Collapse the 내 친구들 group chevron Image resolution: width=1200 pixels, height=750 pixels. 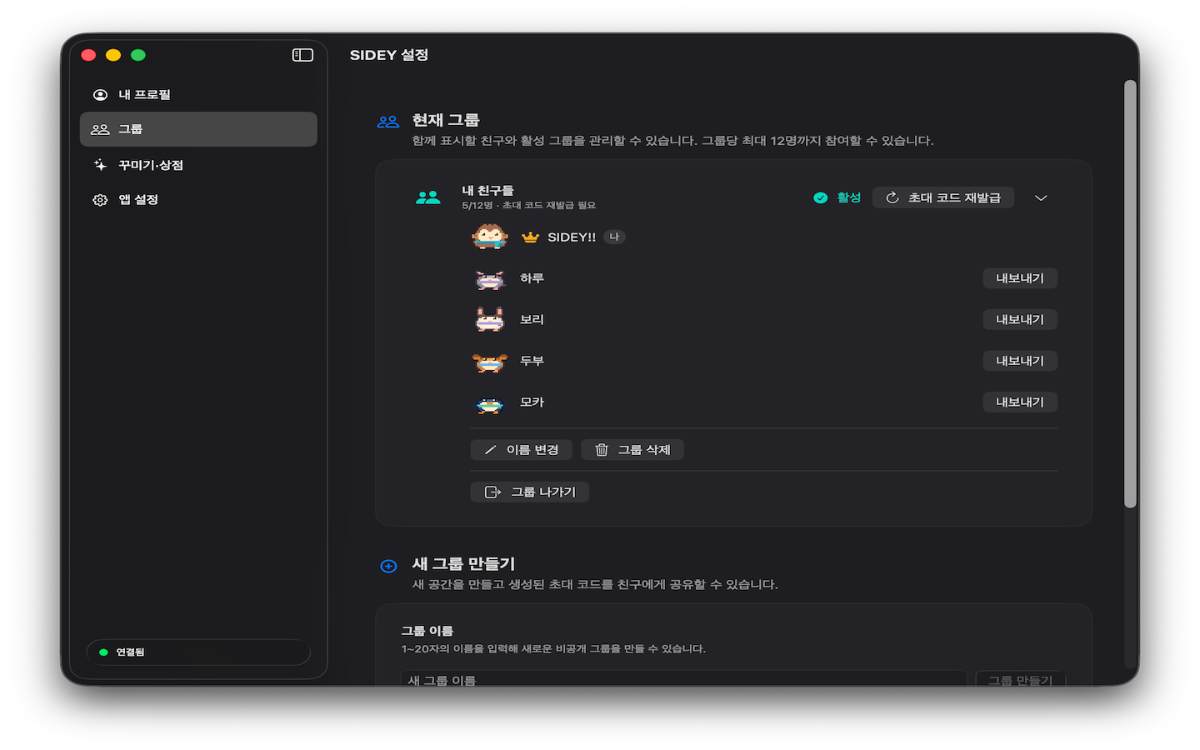[x=1041, y=198]
